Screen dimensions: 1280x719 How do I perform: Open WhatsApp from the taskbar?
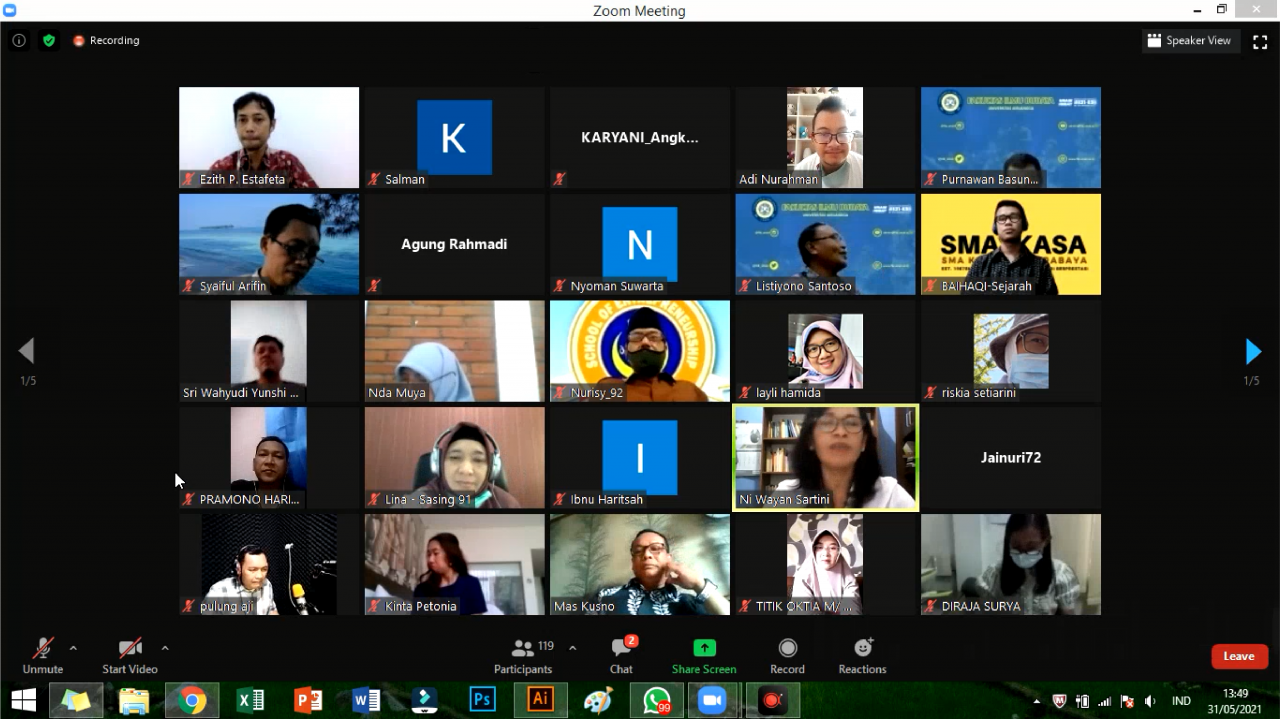click(x=656, y=701)
